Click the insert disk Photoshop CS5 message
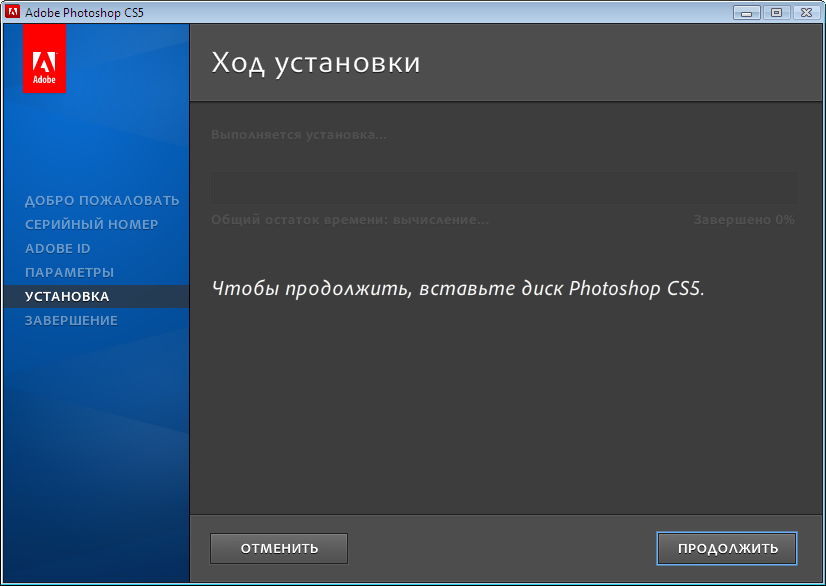 pyautogui.click(x=458, y=289)
